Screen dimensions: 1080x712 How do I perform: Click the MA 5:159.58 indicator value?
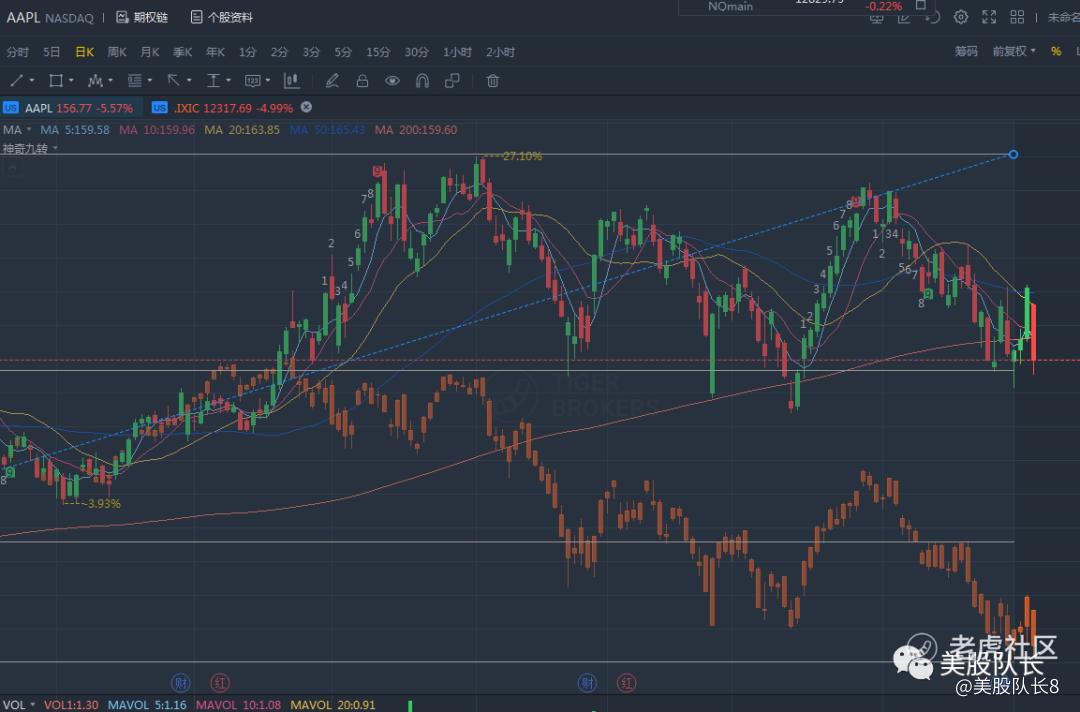(x=75, y=129)
